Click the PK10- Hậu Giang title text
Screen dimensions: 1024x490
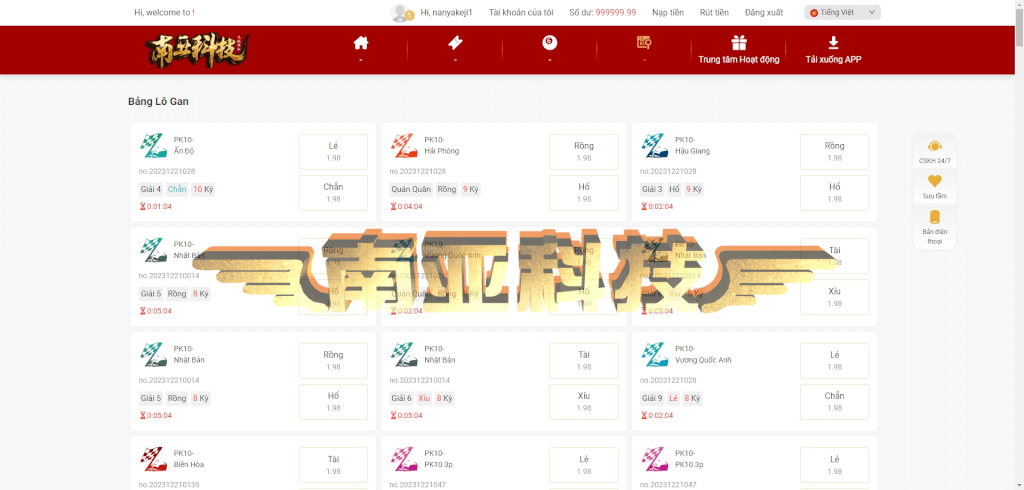692,145
